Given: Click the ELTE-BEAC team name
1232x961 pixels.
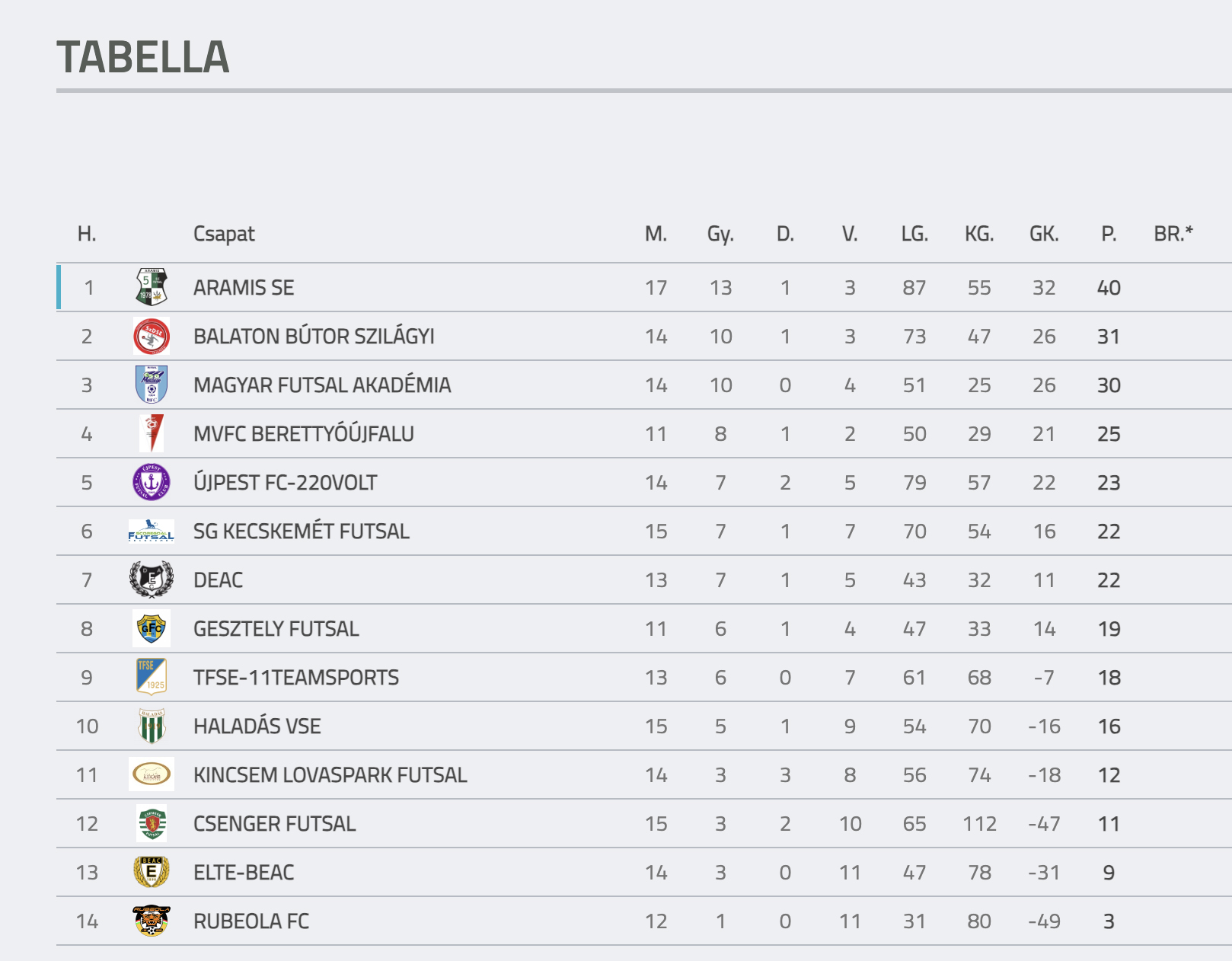Looking at the screenshot, I should pyautogui.click(x=244, y=873).
